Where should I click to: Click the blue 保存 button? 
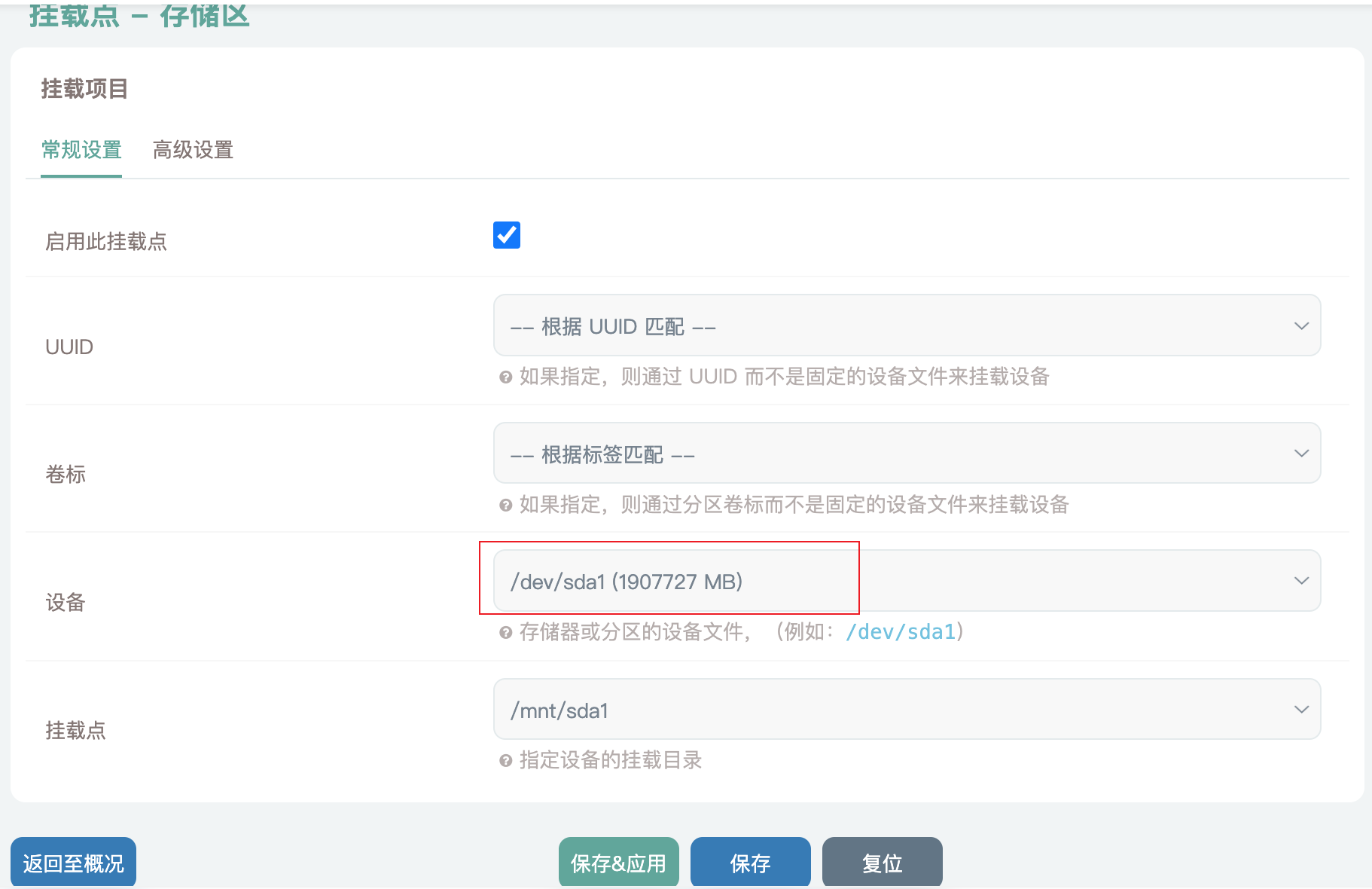coord(750,863)
